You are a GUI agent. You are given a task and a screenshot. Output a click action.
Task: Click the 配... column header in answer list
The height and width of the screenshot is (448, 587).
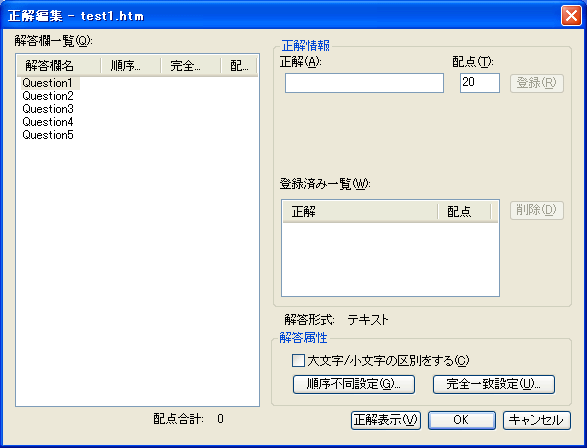pos(238,66)
